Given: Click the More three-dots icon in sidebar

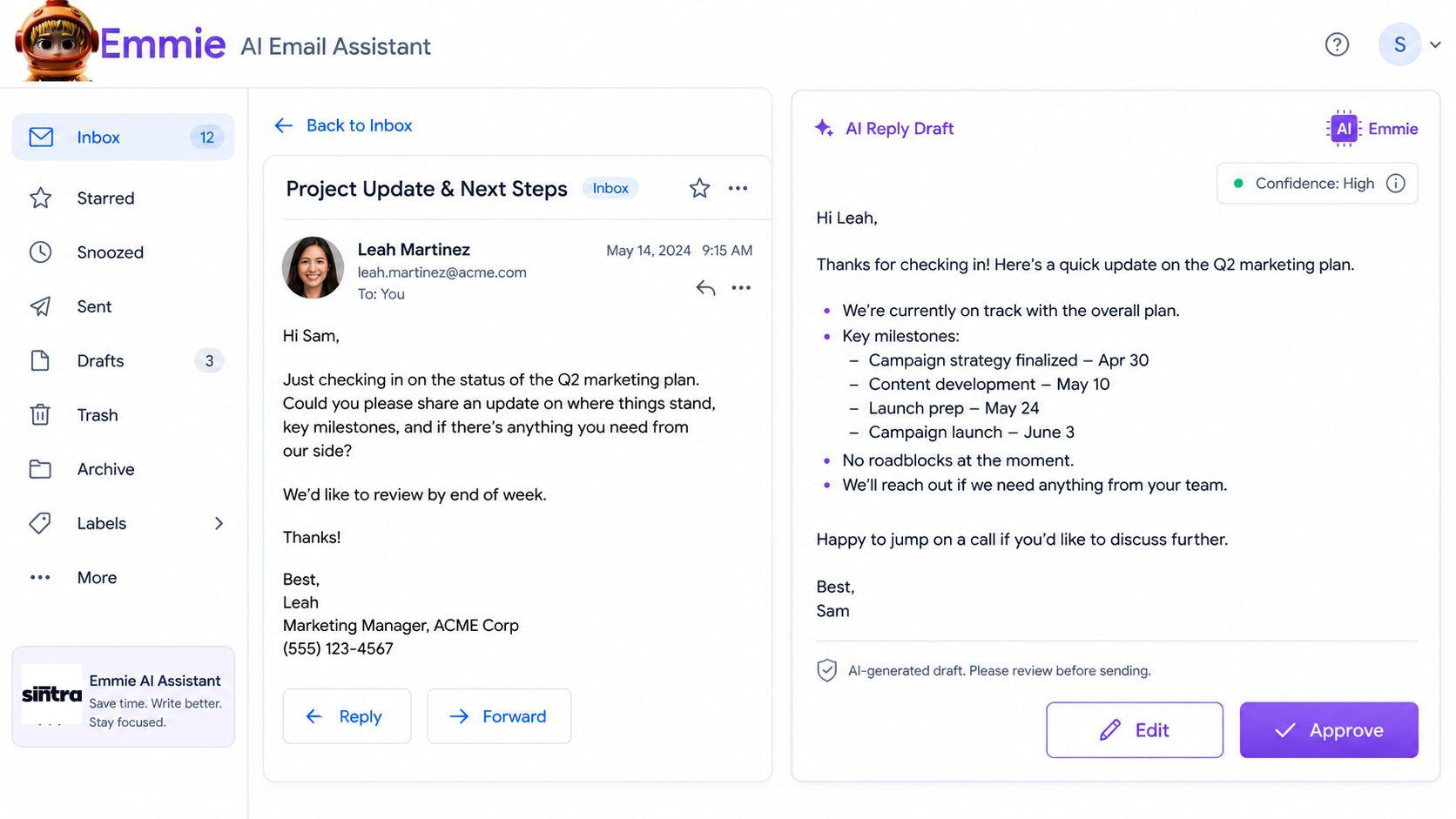Looking at the screenshot, I should pos(40,577).
